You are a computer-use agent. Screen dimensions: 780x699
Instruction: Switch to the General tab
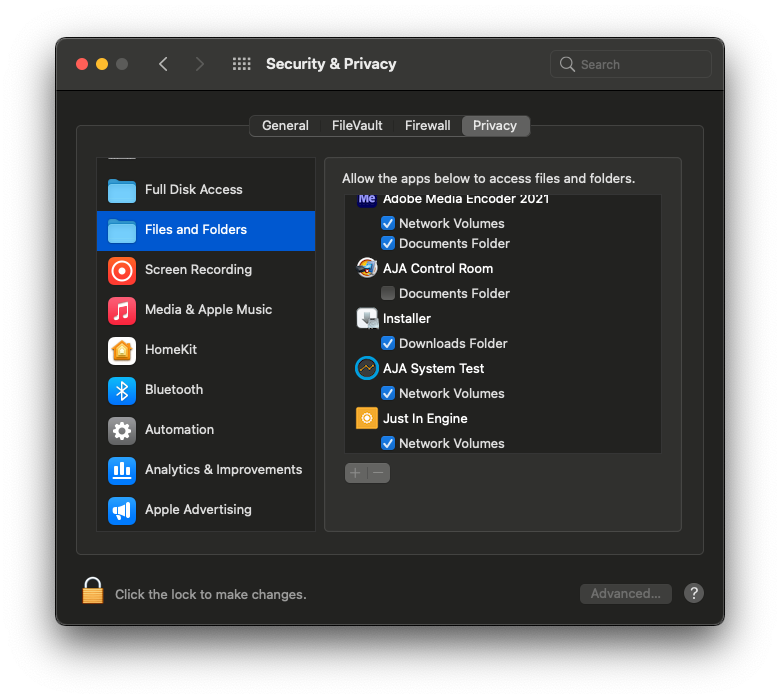[x=285, y=125]
